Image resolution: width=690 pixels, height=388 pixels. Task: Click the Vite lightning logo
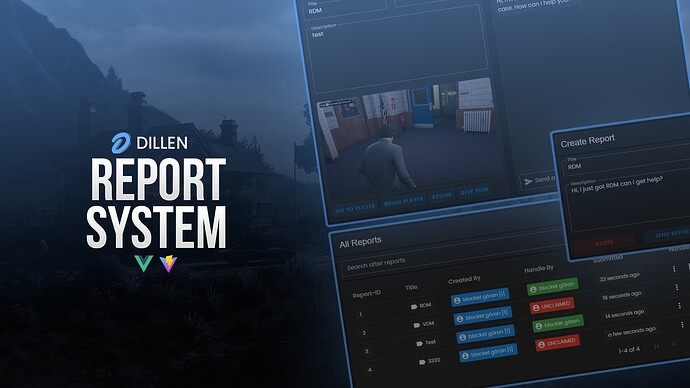(x=169, y=263)
